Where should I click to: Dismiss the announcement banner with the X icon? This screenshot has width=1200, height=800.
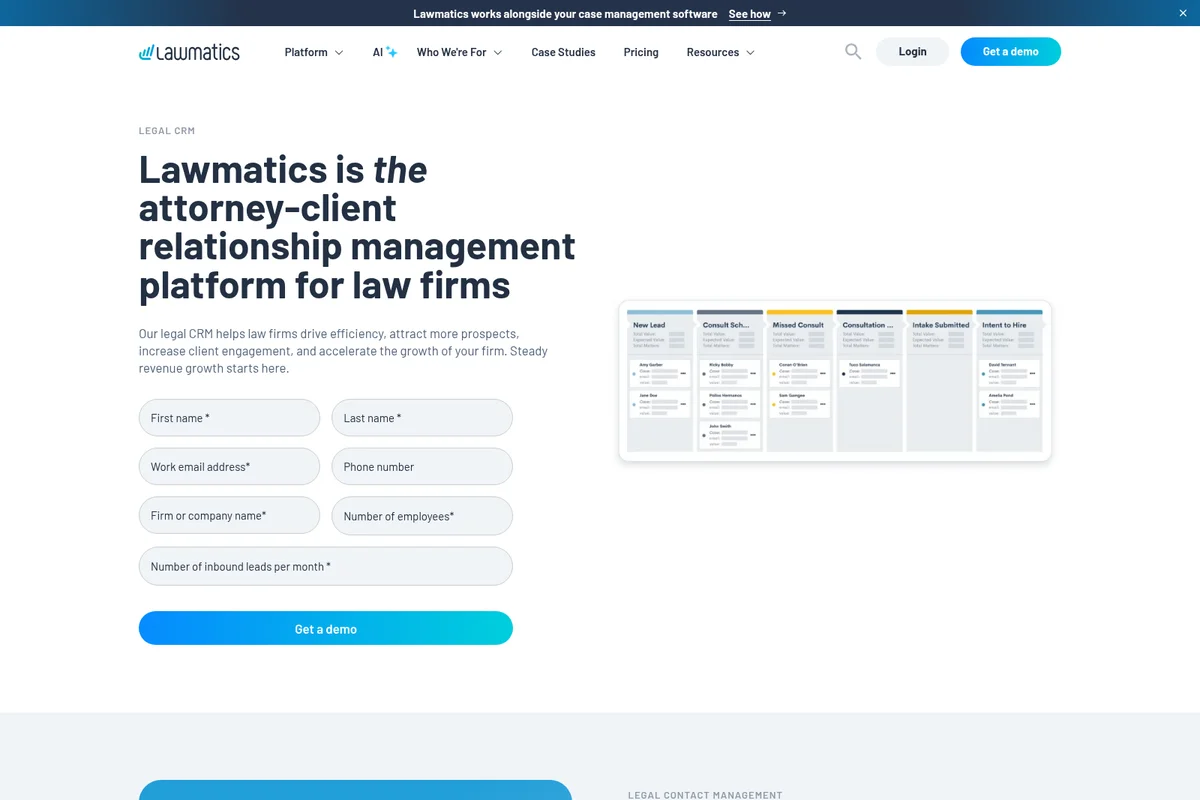[1182, 13]
